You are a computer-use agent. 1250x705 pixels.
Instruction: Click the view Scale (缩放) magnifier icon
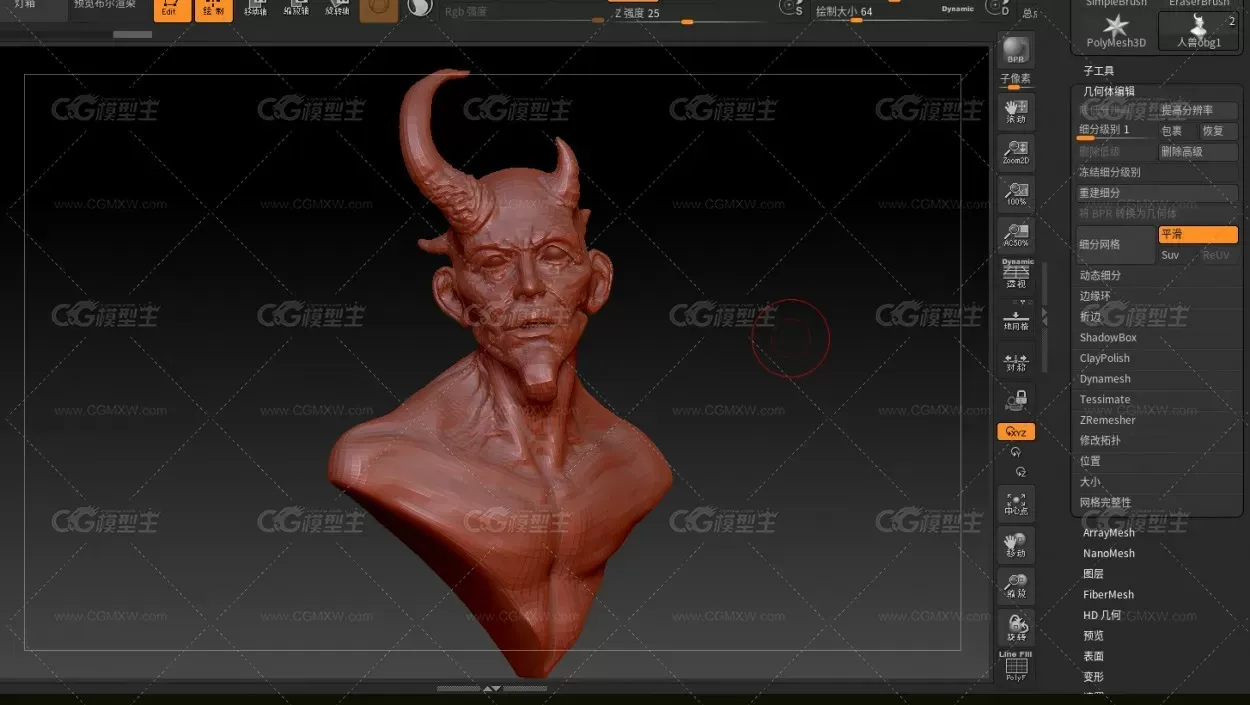pos(1016,586)
